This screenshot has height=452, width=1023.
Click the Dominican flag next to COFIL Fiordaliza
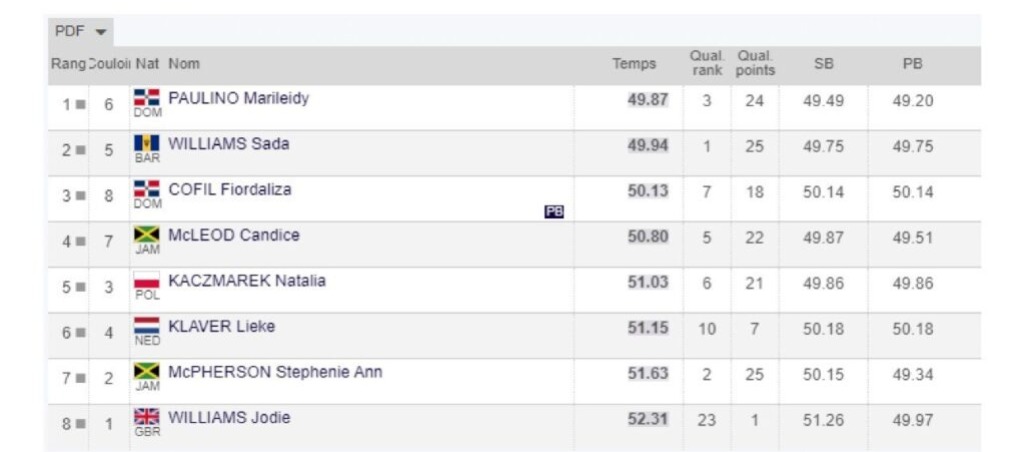tap(146, 188)
